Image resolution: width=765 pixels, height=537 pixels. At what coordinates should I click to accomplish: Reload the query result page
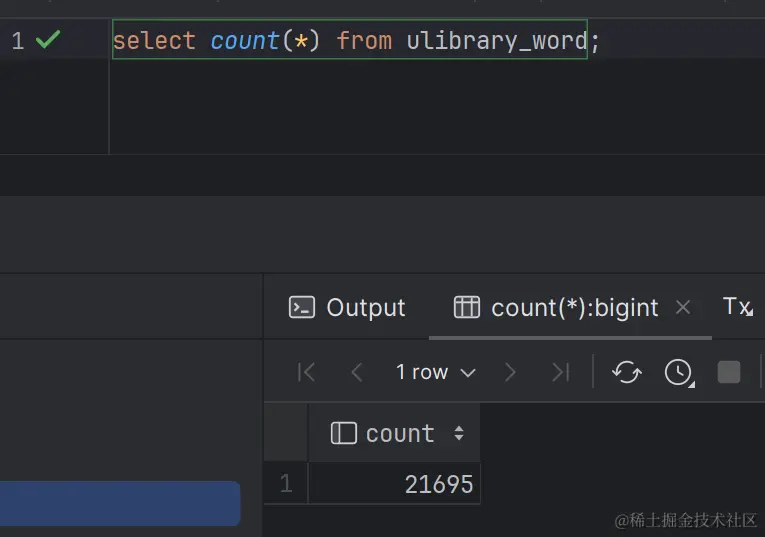point(627,372)
